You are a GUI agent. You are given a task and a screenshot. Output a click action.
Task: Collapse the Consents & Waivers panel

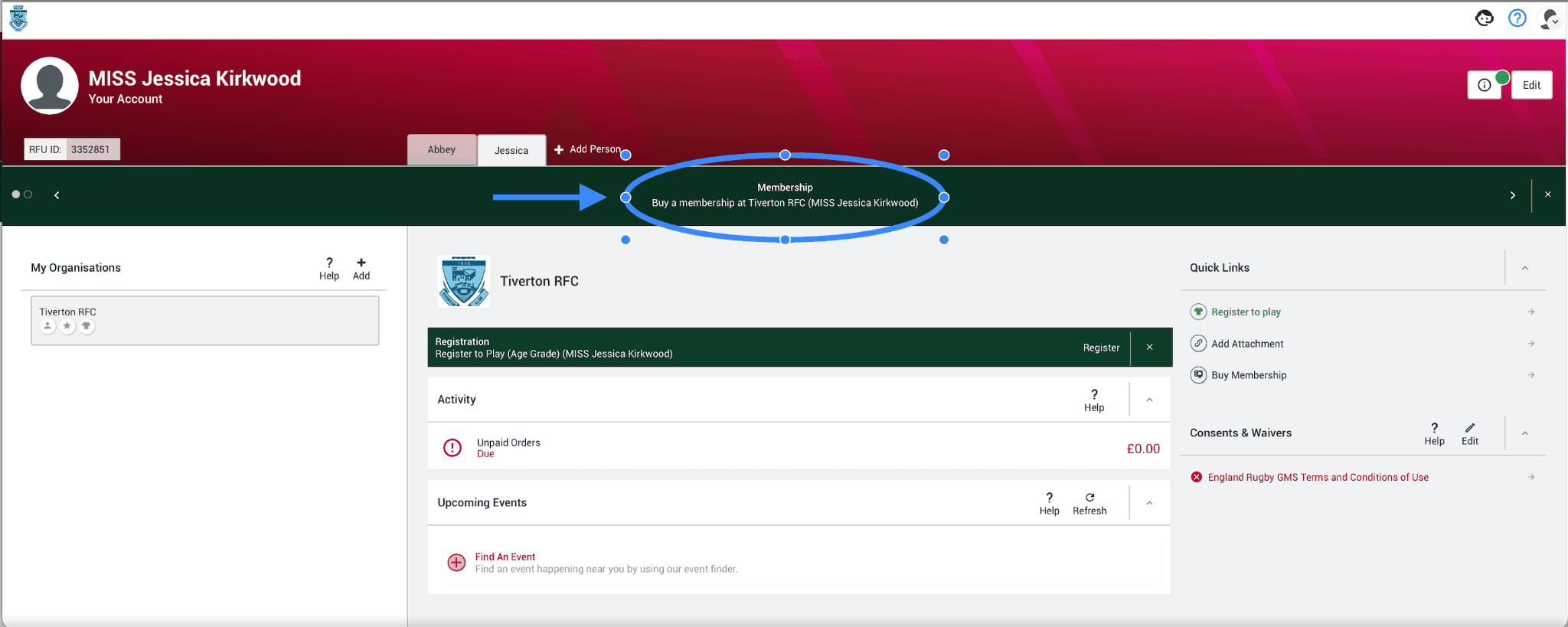(1525, 433)
